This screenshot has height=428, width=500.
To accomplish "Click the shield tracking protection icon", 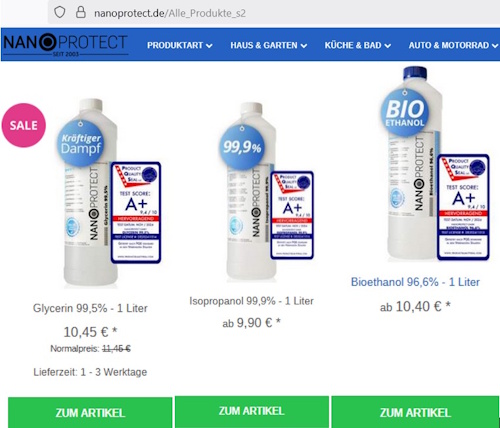I will coord(60,12).
